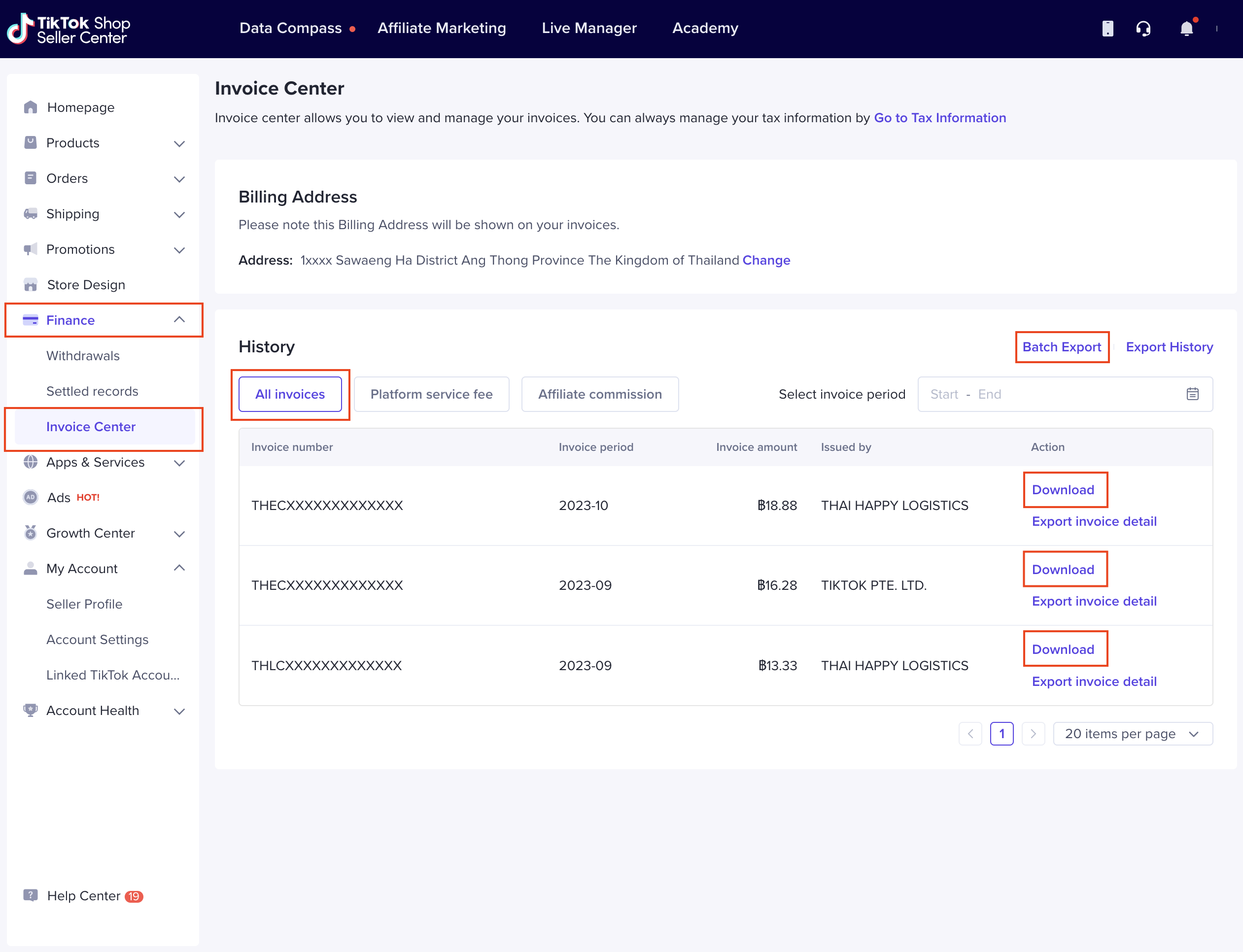Click the Ads icon in sidebar

tap(31, 497)
